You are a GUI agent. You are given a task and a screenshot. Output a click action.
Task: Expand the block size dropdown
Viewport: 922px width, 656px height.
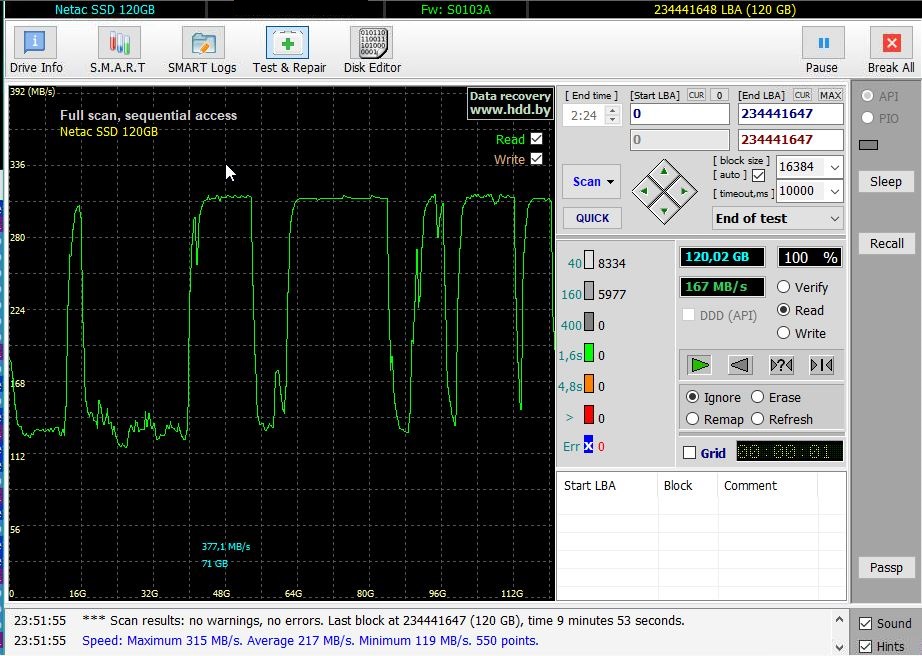[x=833, y=167]
